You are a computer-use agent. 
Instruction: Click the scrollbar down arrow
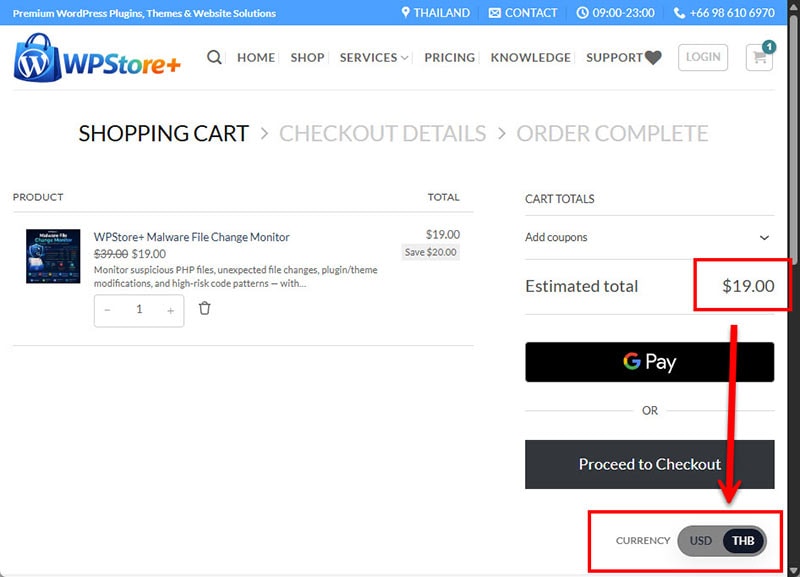click(x=793, y=571)
